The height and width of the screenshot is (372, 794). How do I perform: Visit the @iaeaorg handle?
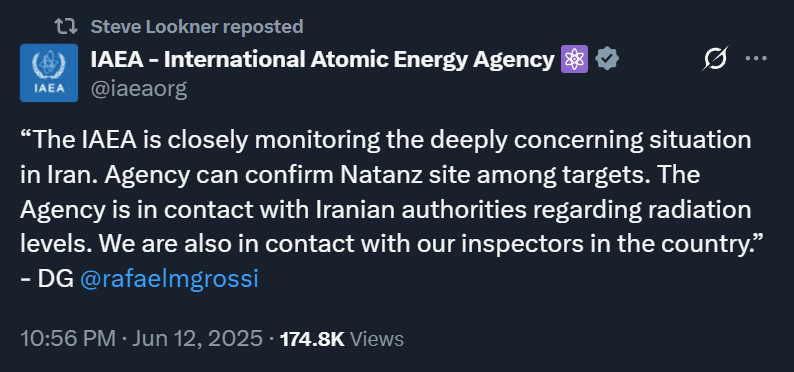point(139,89)
